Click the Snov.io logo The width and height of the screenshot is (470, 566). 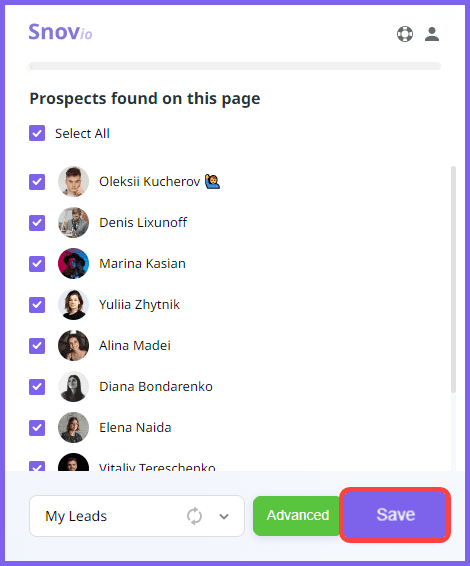point(60,32)
